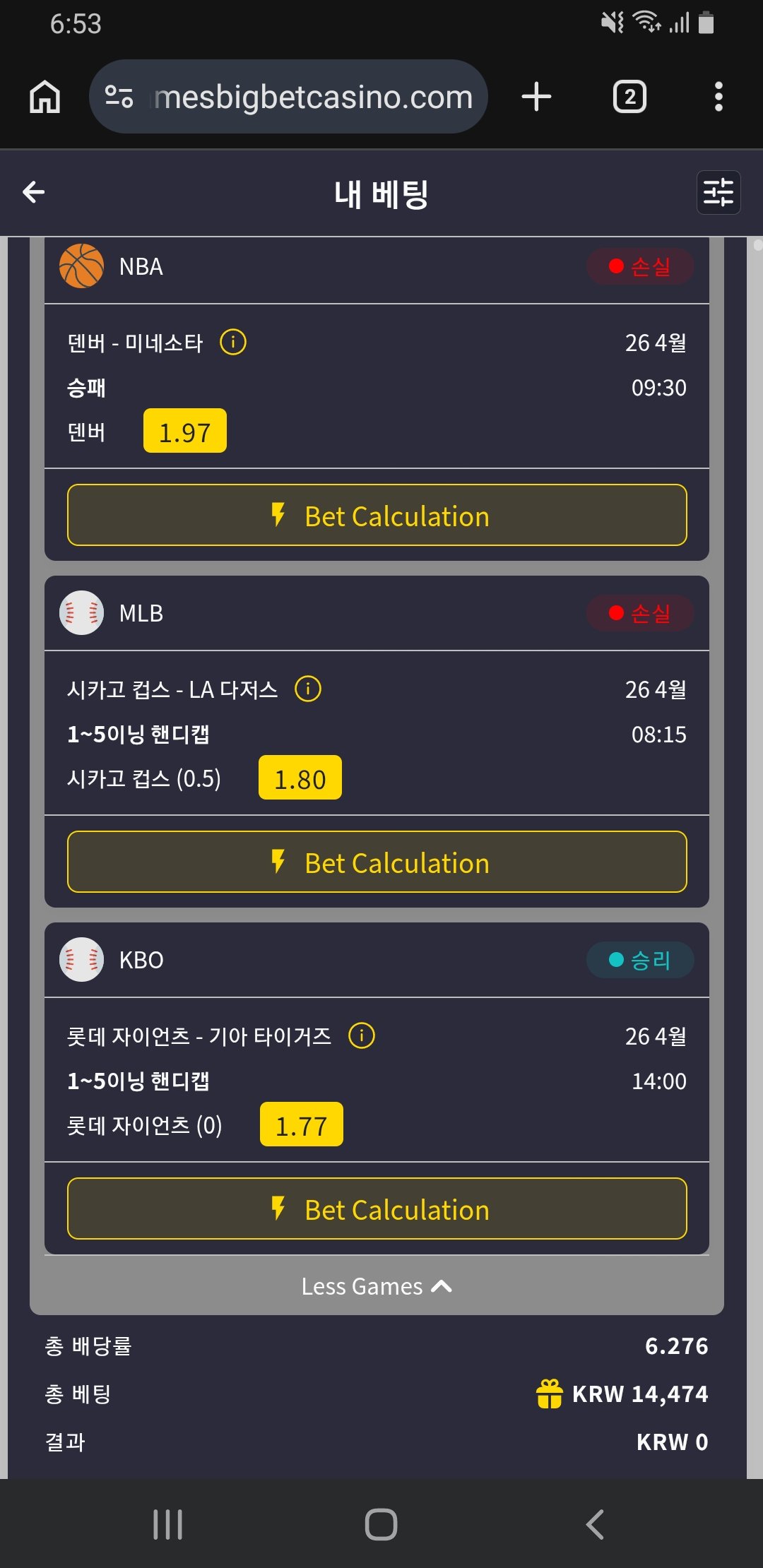Tap the 1.80 odds chip for Chicago Cubs
763x1568 pixels.
[300, 778]
